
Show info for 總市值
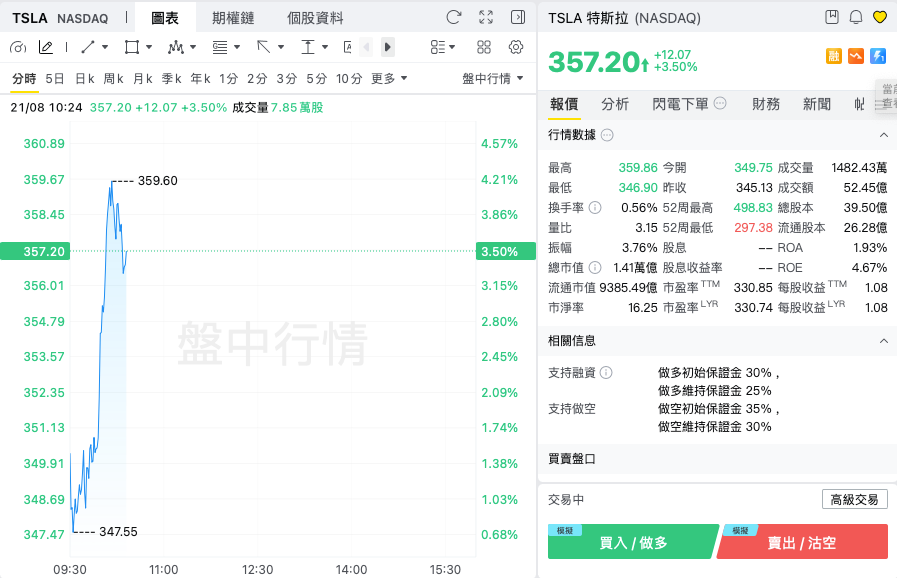[x=595, y=267]
